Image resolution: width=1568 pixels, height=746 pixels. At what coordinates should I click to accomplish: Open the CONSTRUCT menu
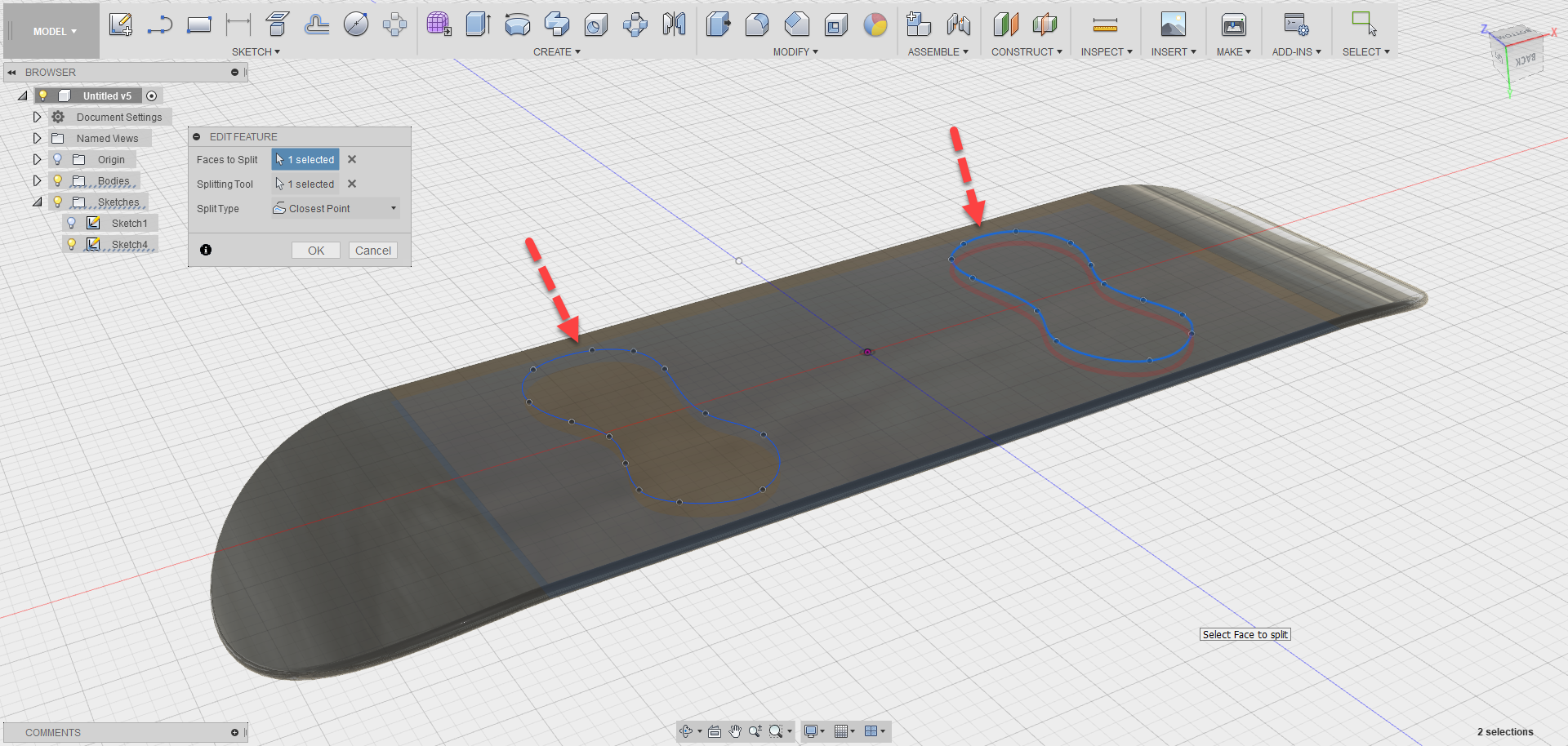(1026, 51)
